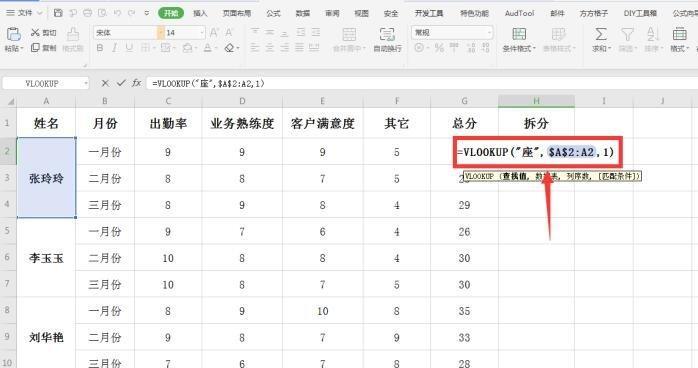The width and height of the screenshot is (698, 368).
Task: Click the Save icon in quick access toolbar
Action: (58, 13)
